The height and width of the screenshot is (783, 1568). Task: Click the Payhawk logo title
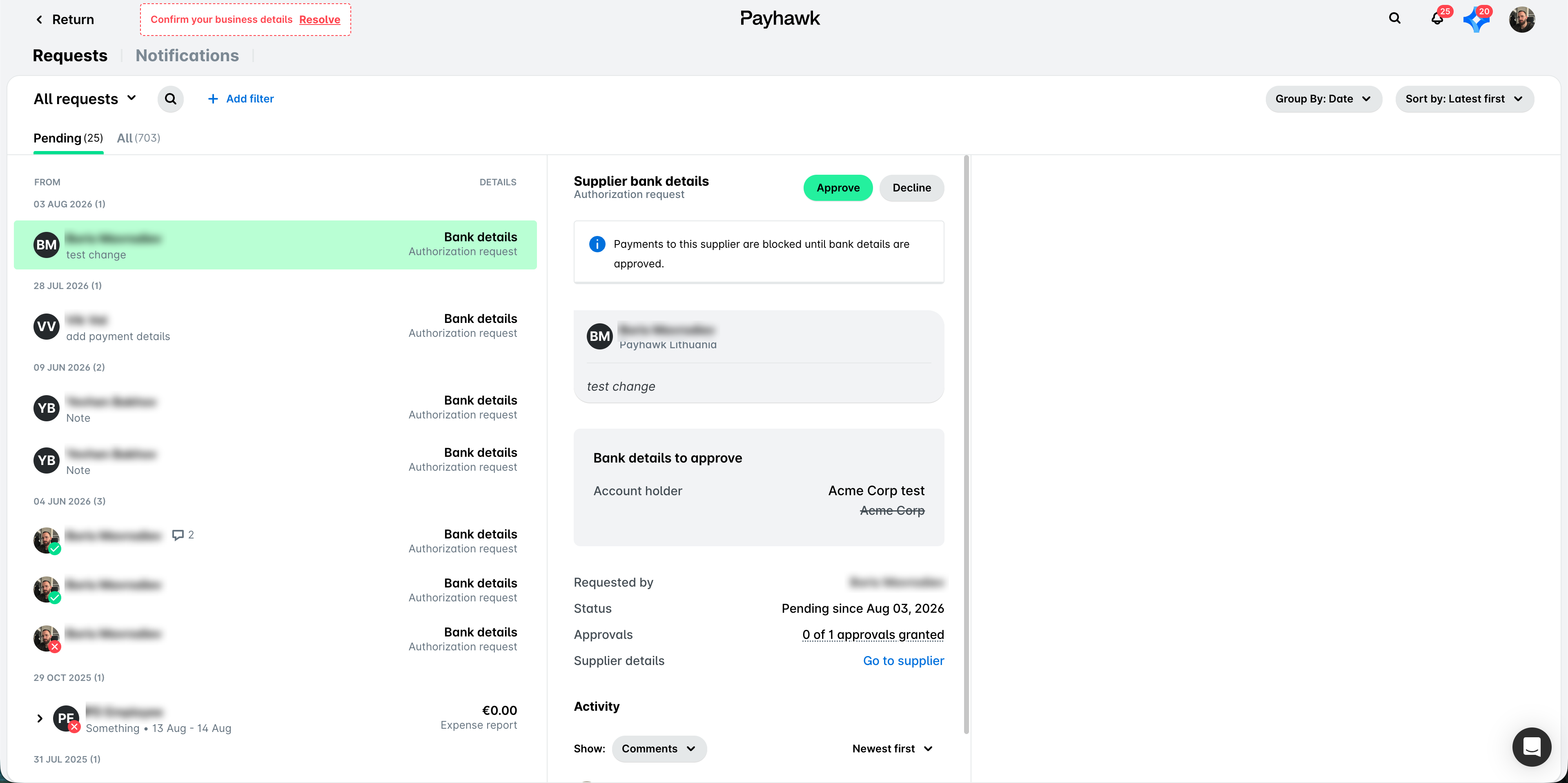coord(780,18)
